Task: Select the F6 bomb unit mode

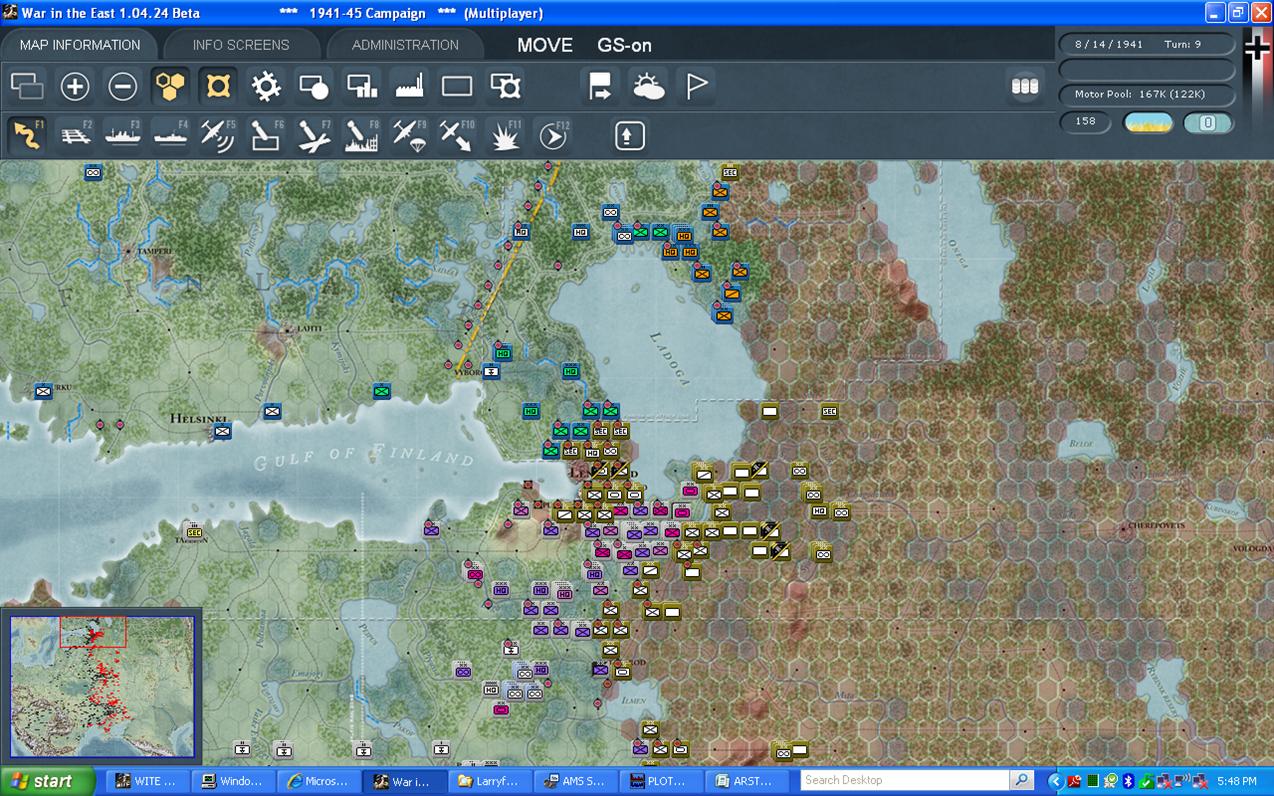Action: tap(266, 135)
